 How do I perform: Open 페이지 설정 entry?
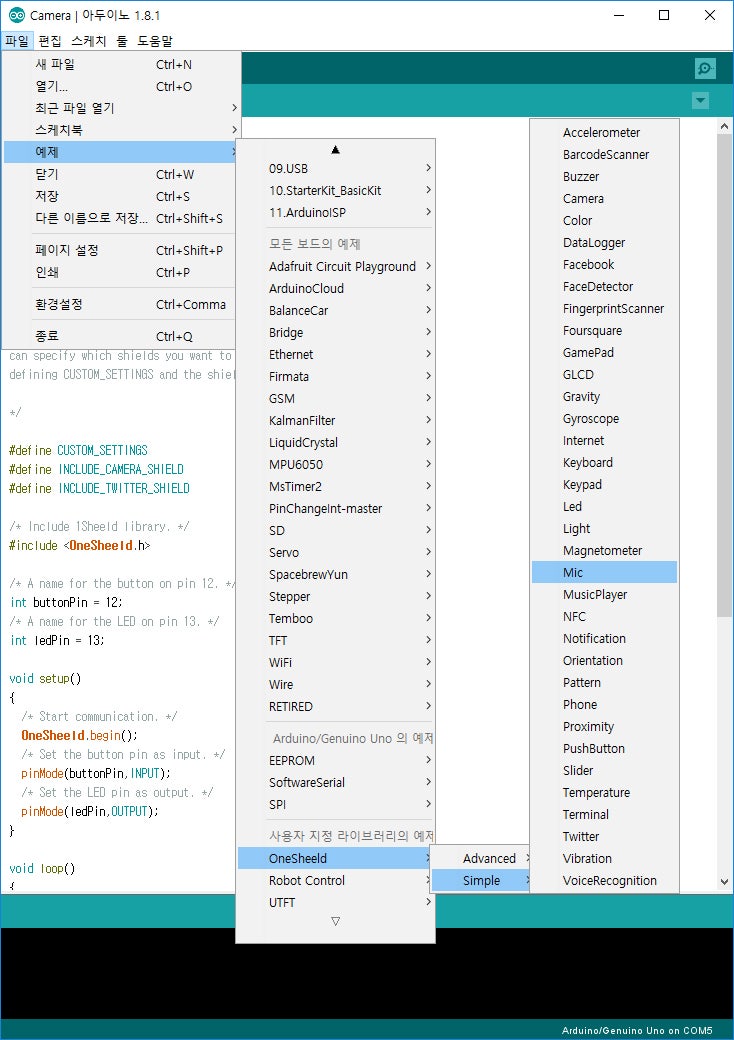click(x=120, y=250)
